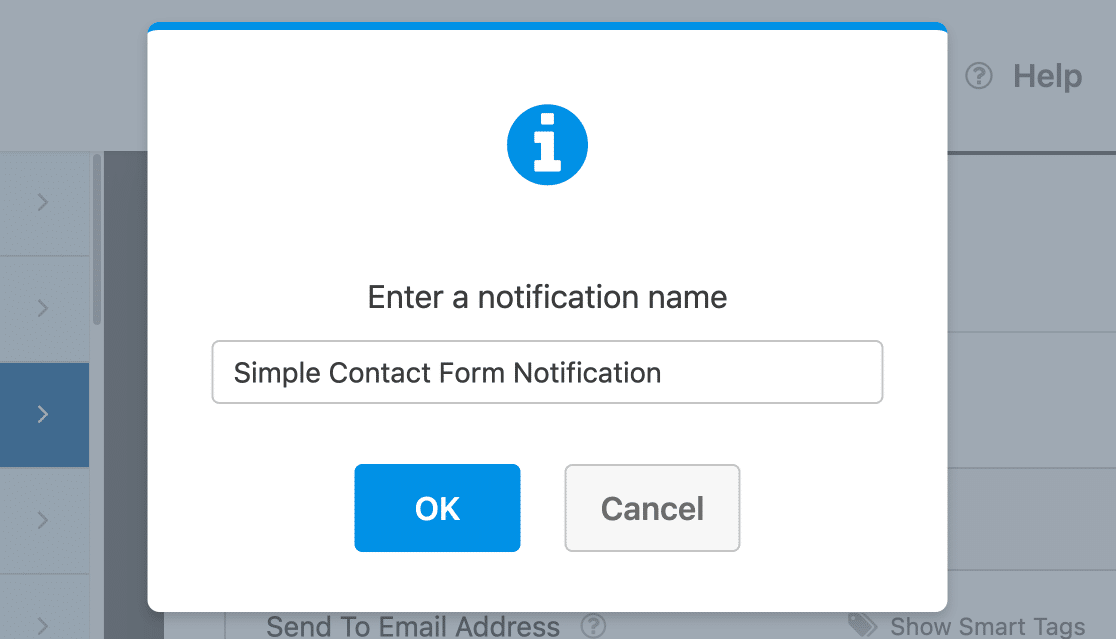Click the 'Enter a notification name' prompt text
Screen dimensions: 1116x639
pos(547,297)
